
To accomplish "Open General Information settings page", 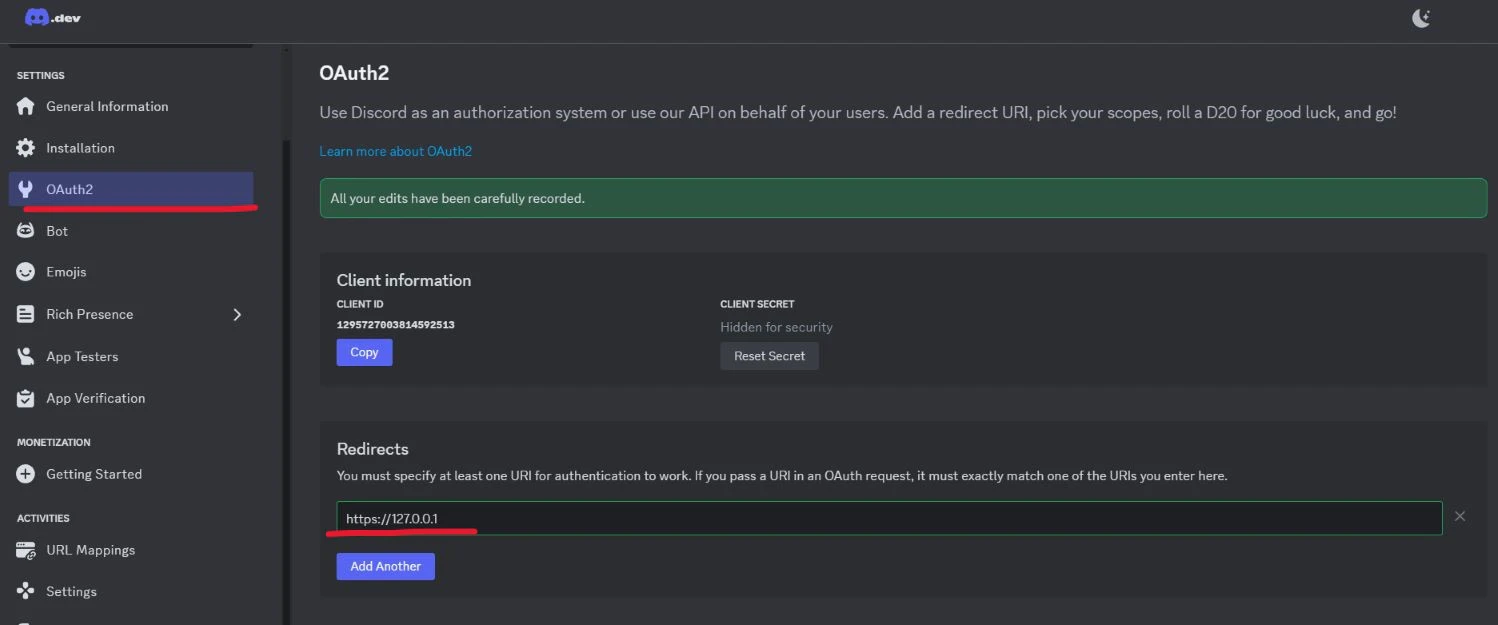I will coord(131,106).
